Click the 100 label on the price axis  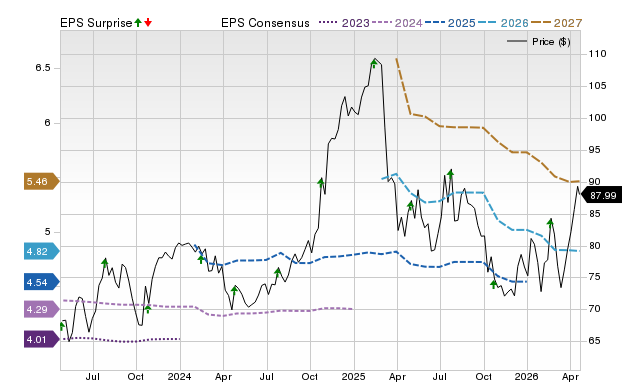(598, 118)
